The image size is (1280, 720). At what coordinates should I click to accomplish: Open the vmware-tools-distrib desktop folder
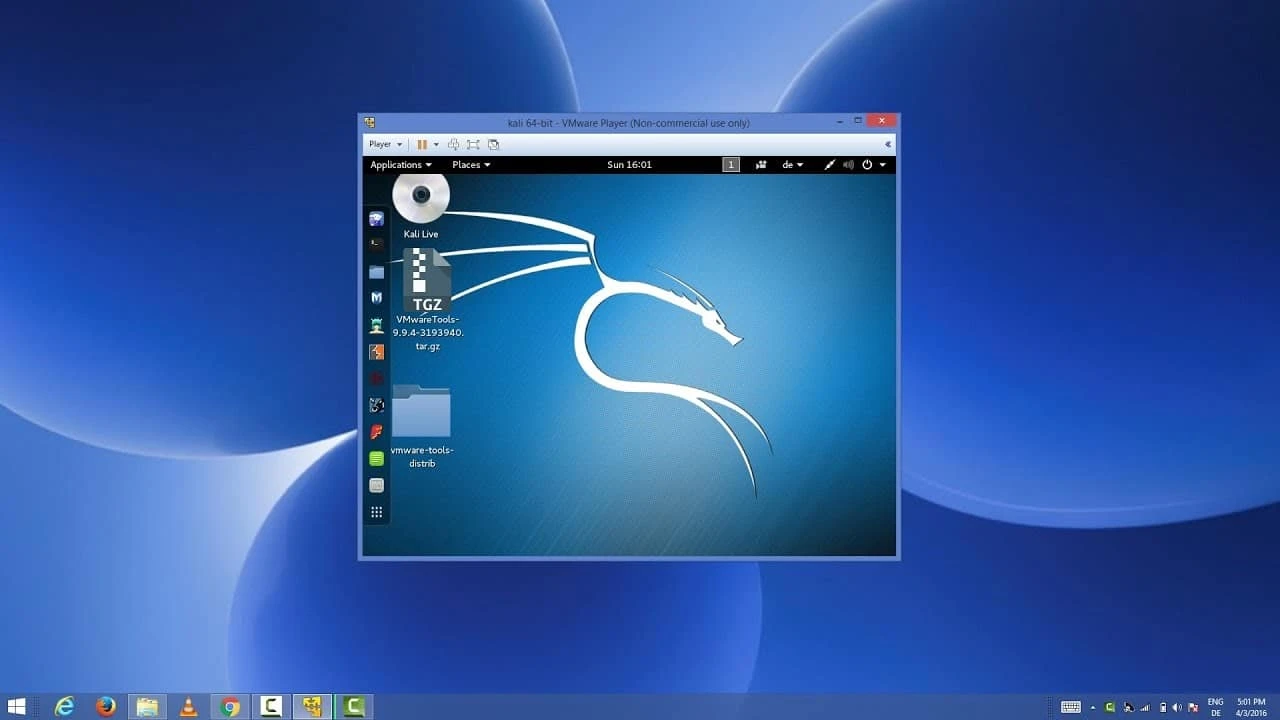(421, 413)
